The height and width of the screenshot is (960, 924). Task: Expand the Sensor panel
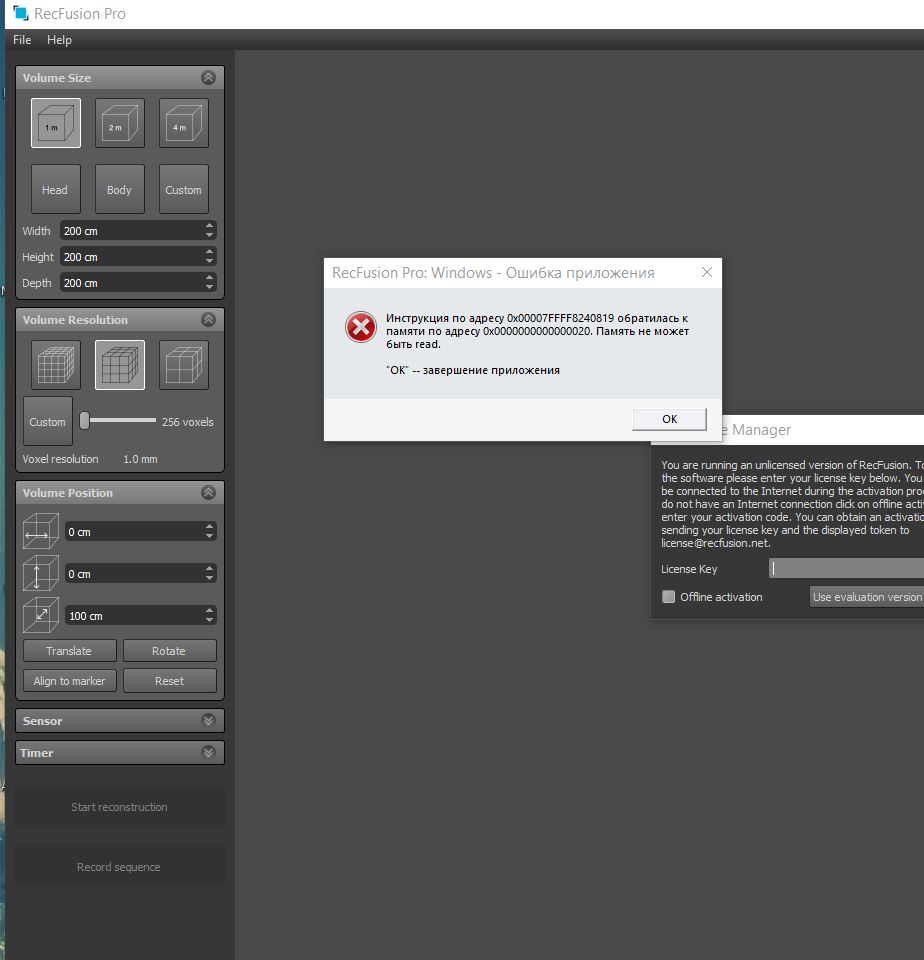click(x=208, y=721)
